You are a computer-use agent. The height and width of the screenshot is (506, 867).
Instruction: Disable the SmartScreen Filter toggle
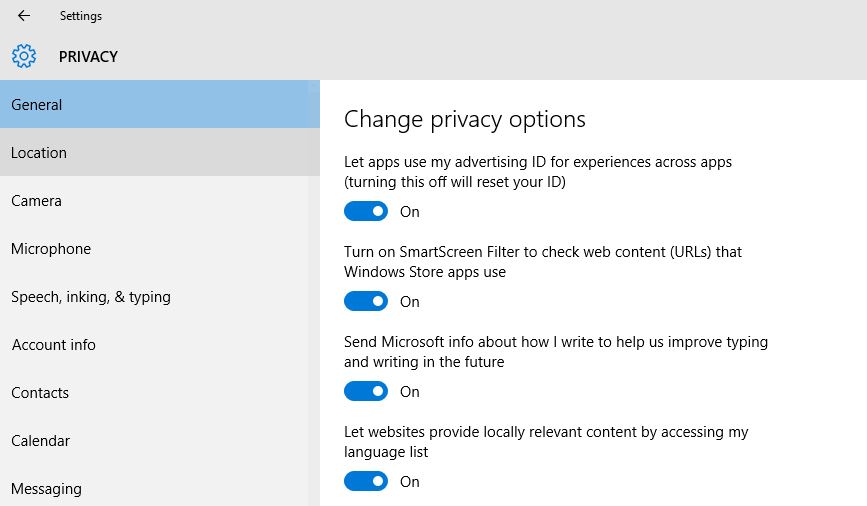366,301
